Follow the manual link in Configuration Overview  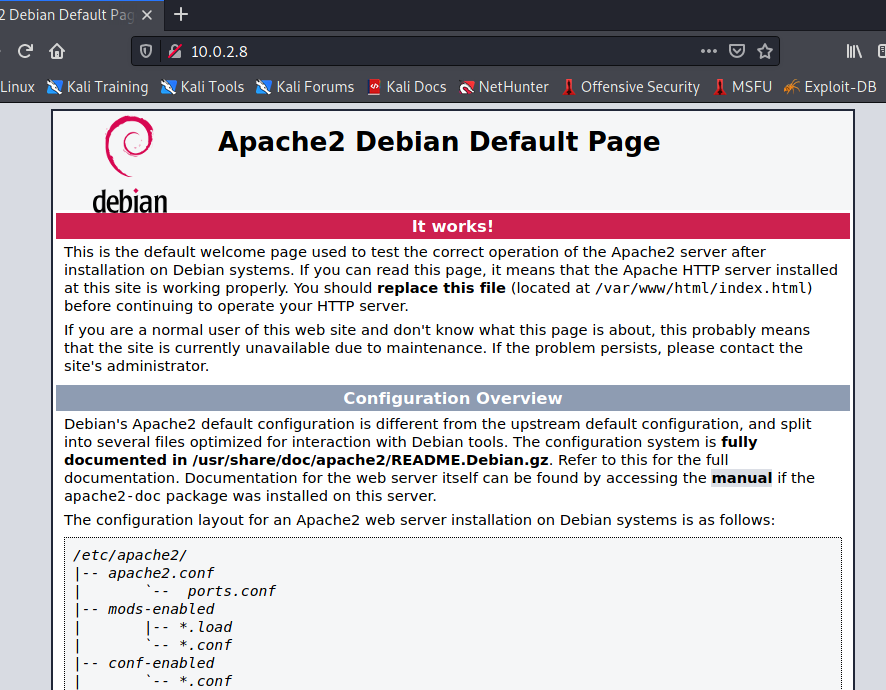[x=741, y=478]
